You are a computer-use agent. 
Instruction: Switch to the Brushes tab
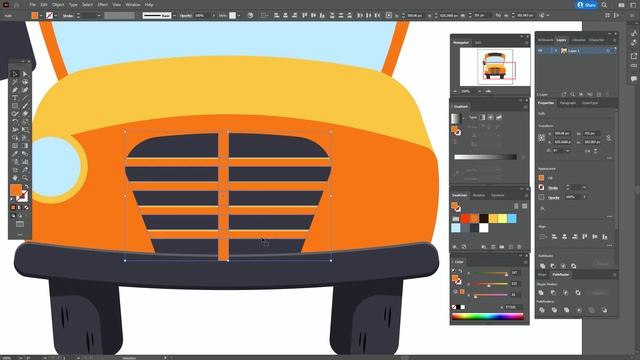pyautogui.click(x=478, y=196)
